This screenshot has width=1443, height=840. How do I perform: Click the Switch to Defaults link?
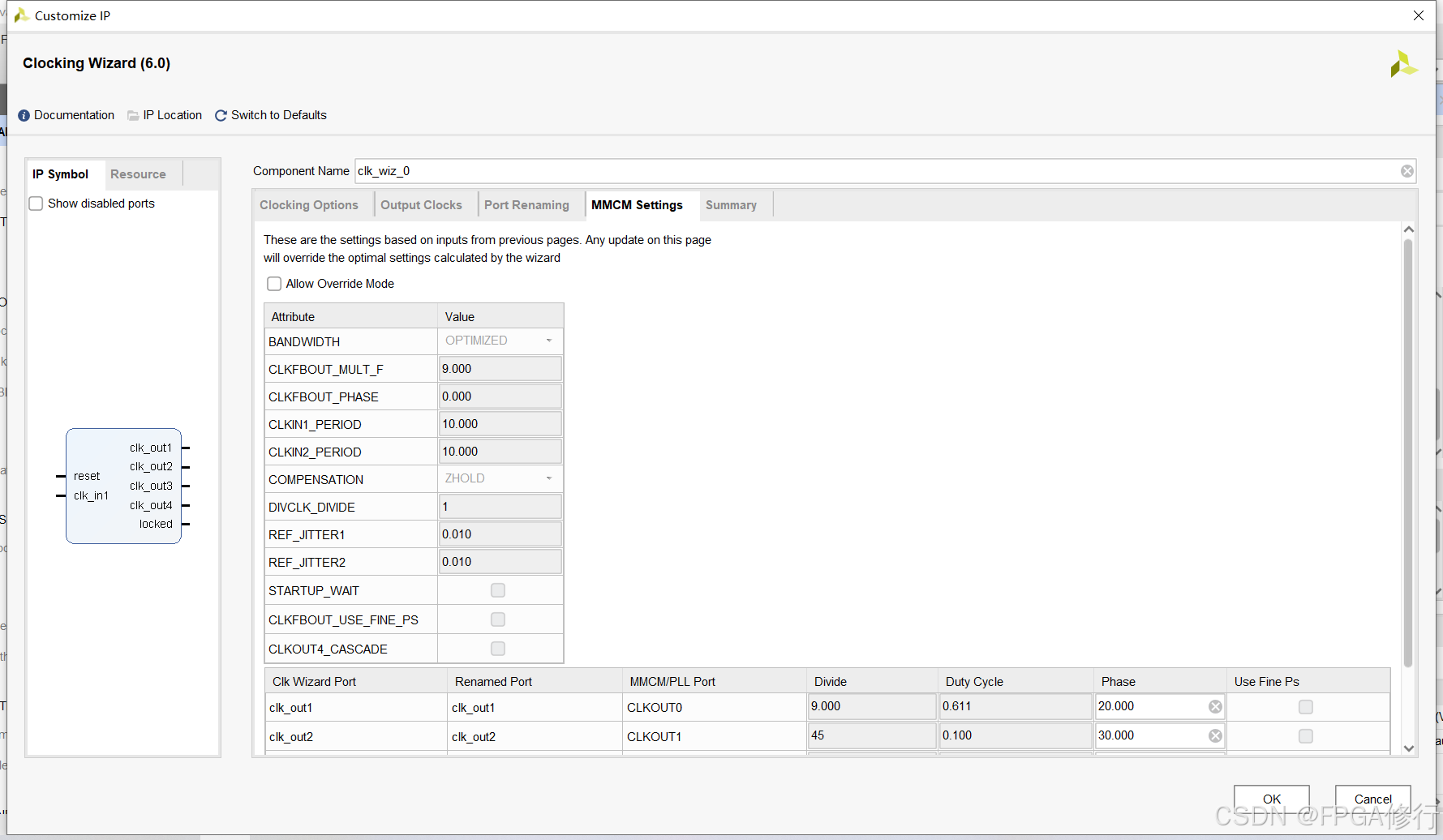(x=279, y=115)
